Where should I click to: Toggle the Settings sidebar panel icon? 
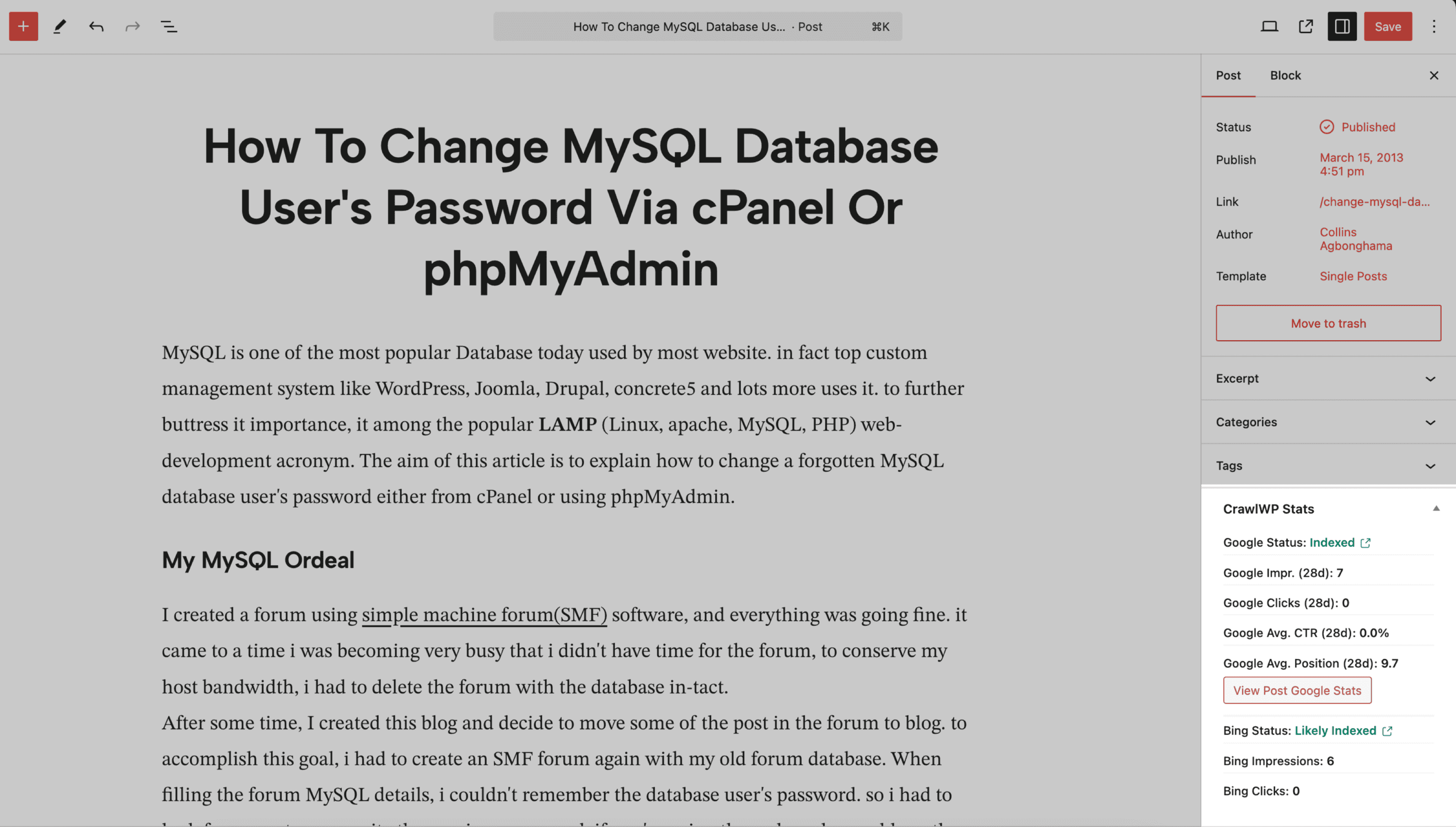pyautogui.click(x=1342, y=26)
